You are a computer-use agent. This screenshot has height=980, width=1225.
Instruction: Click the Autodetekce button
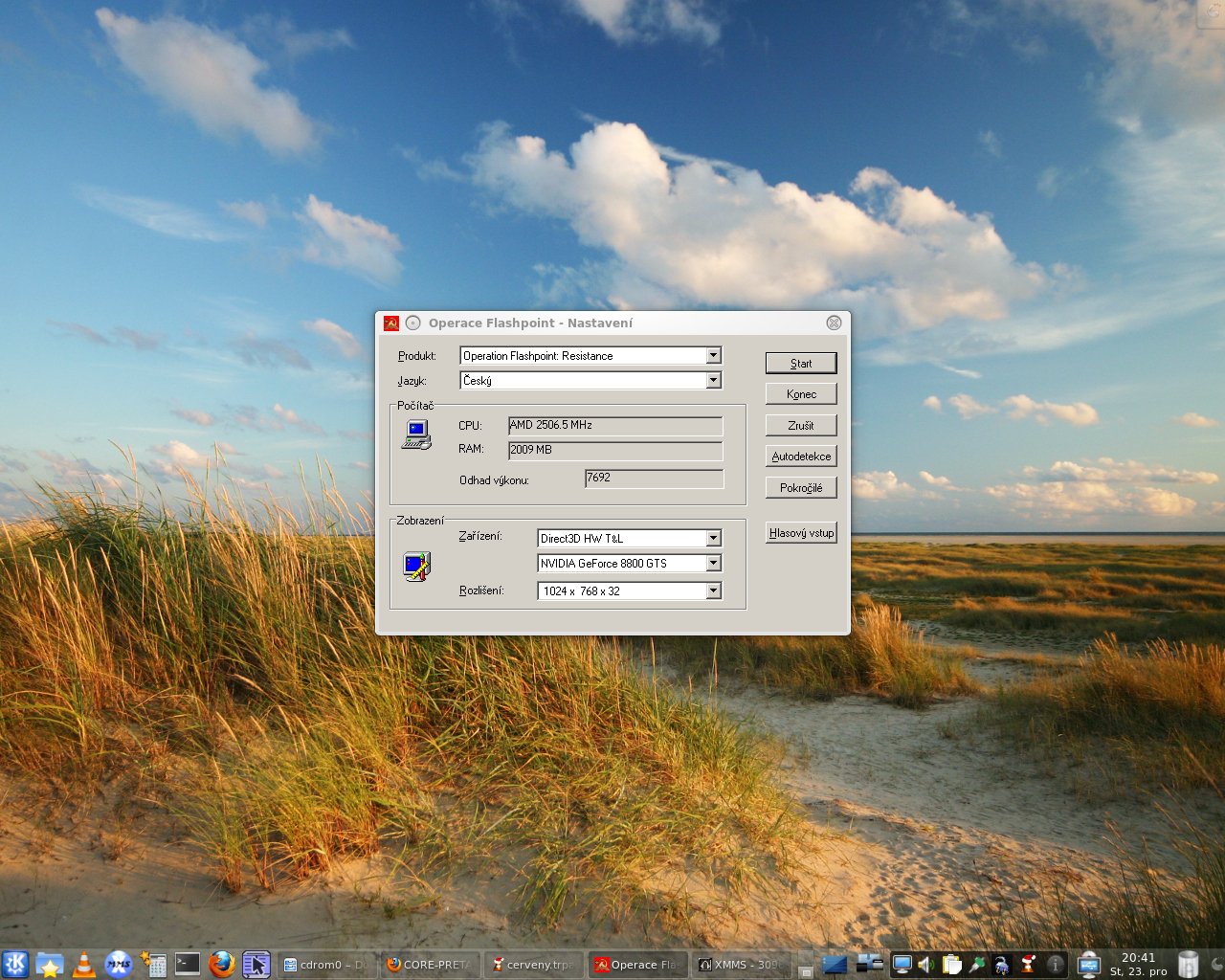[801, 457]
